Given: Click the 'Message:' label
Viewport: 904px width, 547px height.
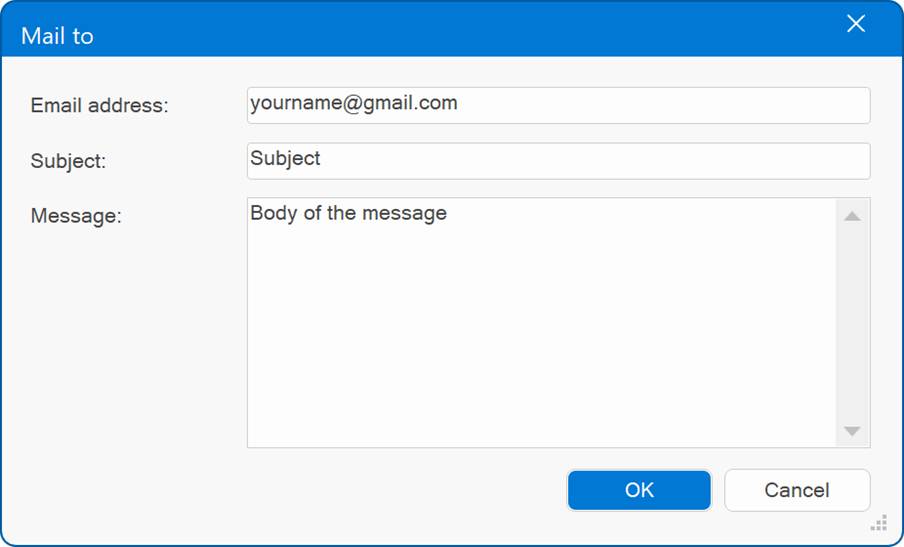Looking at the screenshot, I should [x=76, y=216].
